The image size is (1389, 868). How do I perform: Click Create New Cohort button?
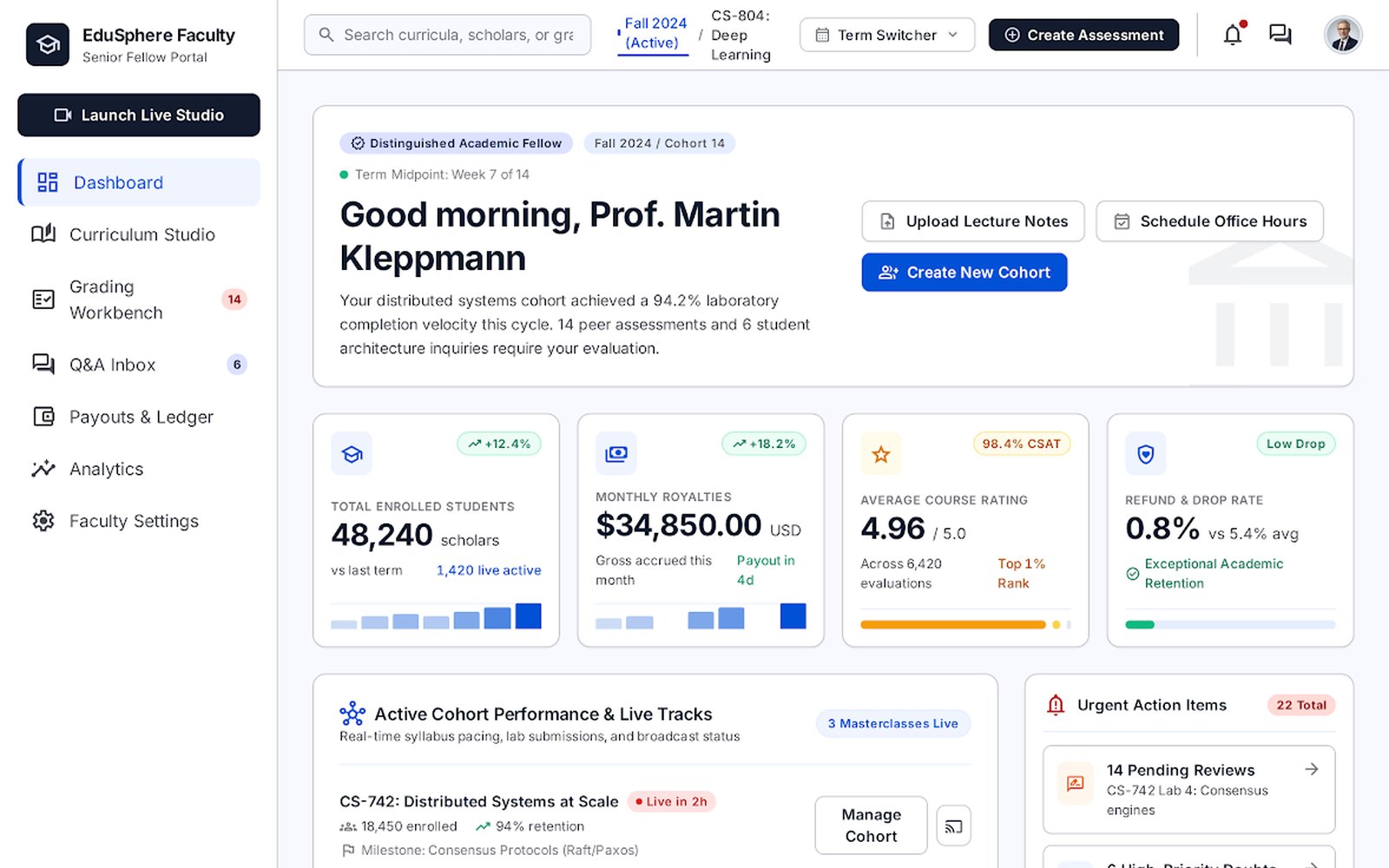click(964, 273)
